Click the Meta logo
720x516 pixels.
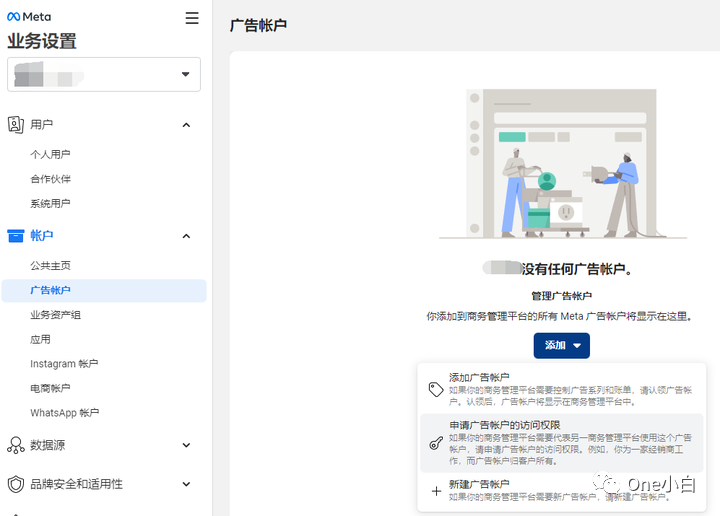coord(29,17)
